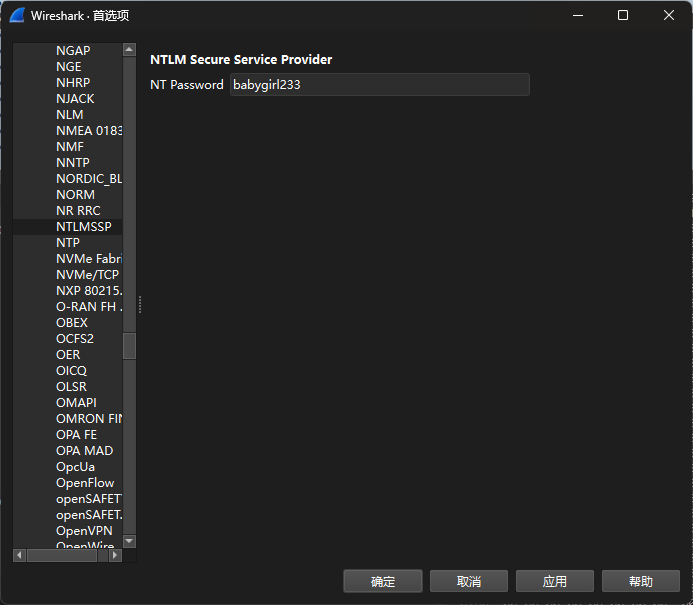Viewport: 693px width, 605px height.
Task: Maximize the preferences window
Action: pyautogui.click(x=623, y=15)
